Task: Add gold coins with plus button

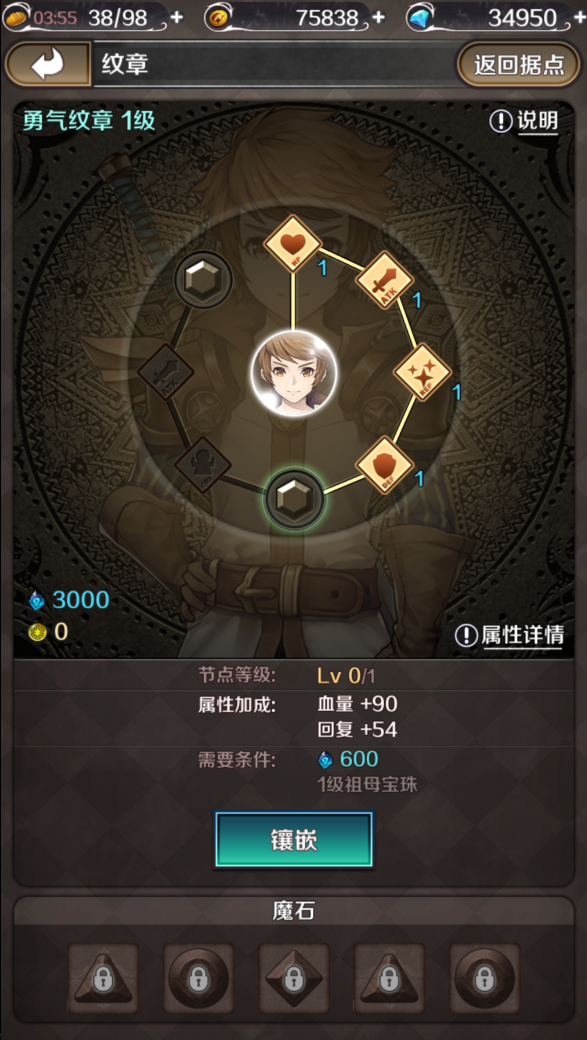Action: 378,17
